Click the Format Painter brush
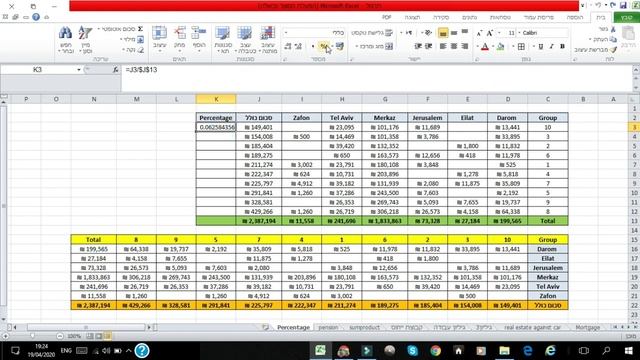640x360 pixels. click(613, 50)
